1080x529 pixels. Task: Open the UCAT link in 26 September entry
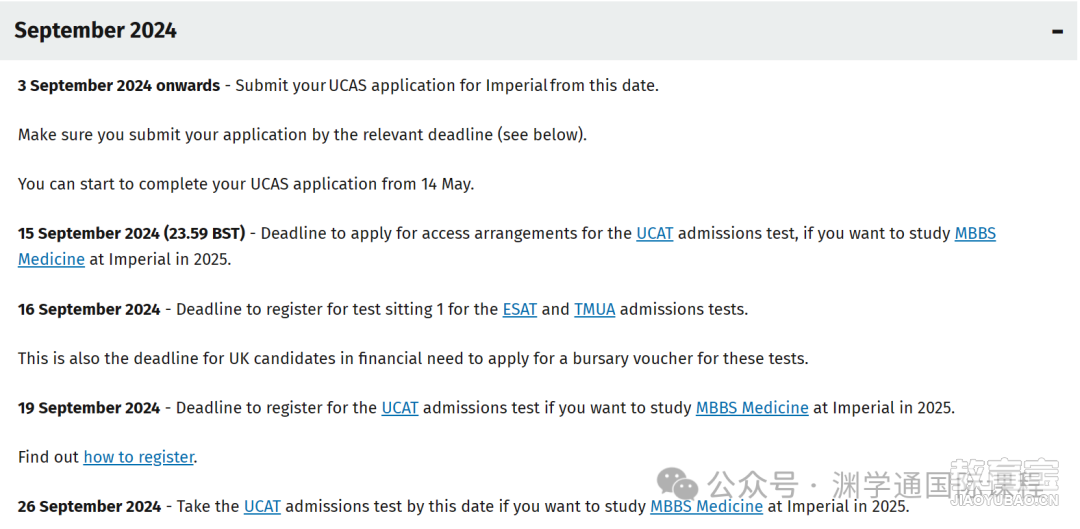(x=262, y=506)
